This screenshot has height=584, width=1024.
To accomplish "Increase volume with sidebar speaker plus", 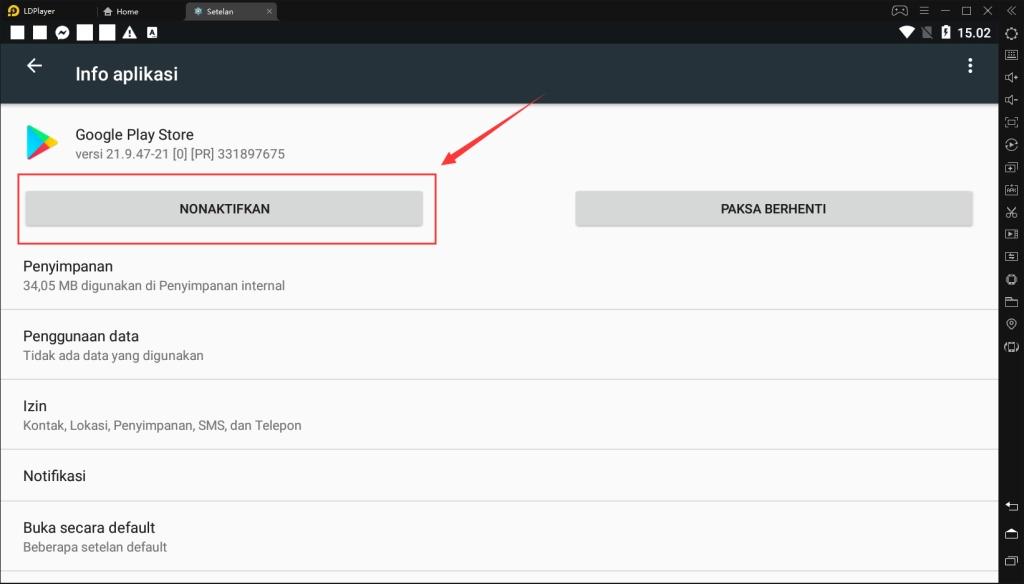I will coord(1011,77).
